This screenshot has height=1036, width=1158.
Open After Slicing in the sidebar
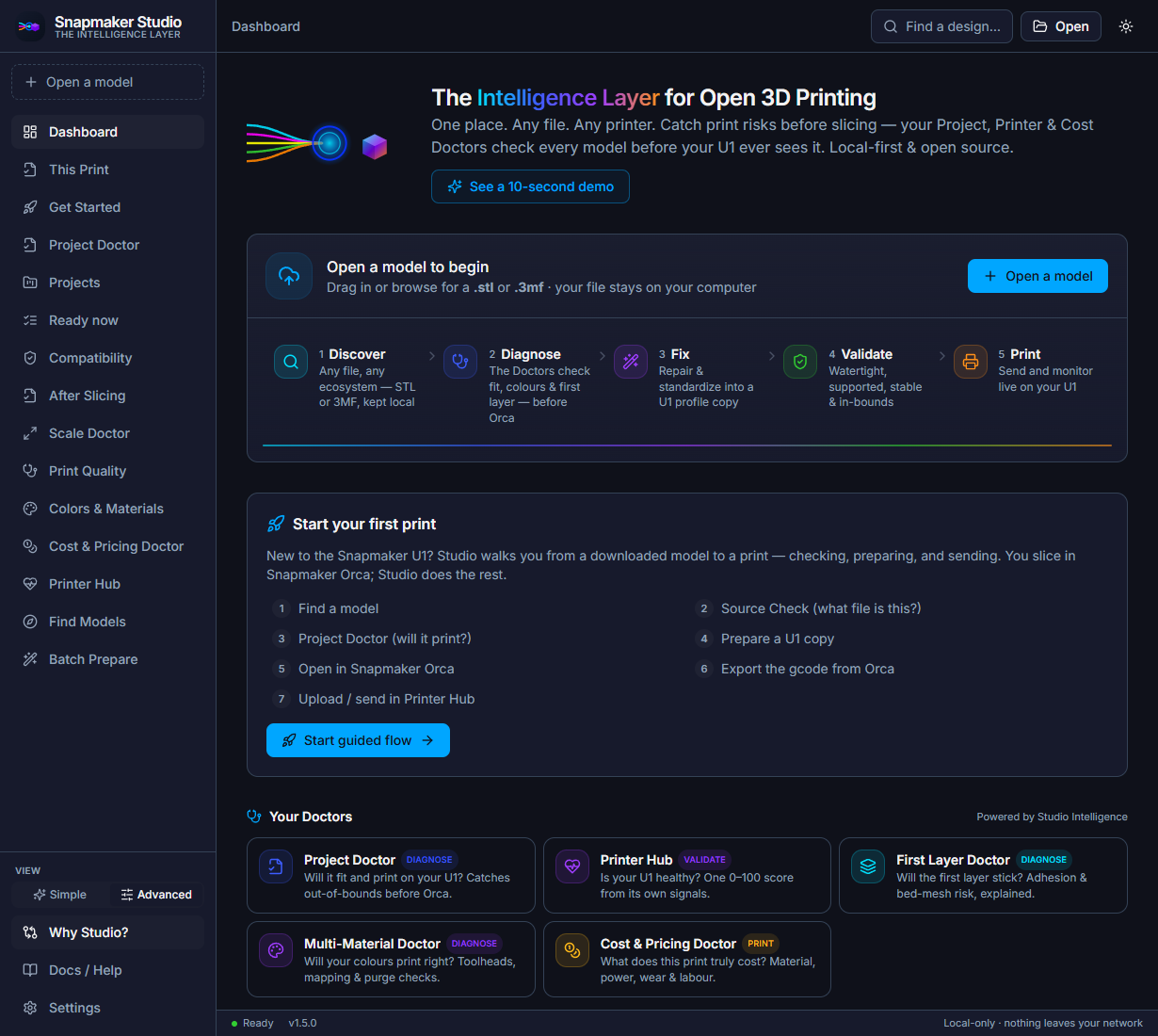(x=107, y=396)
